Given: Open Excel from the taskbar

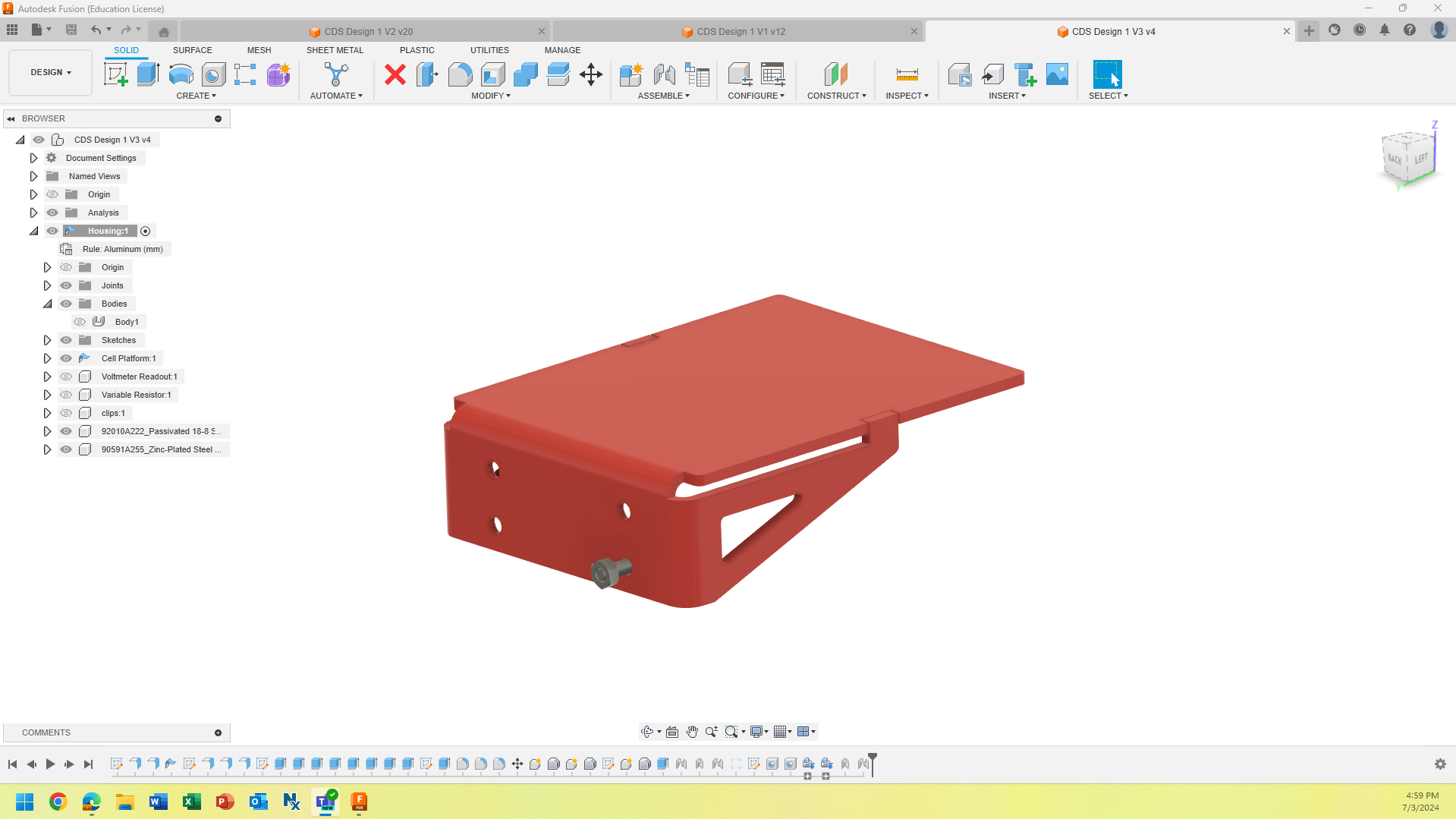Looking at the screenshot, I should pos(191,802).
